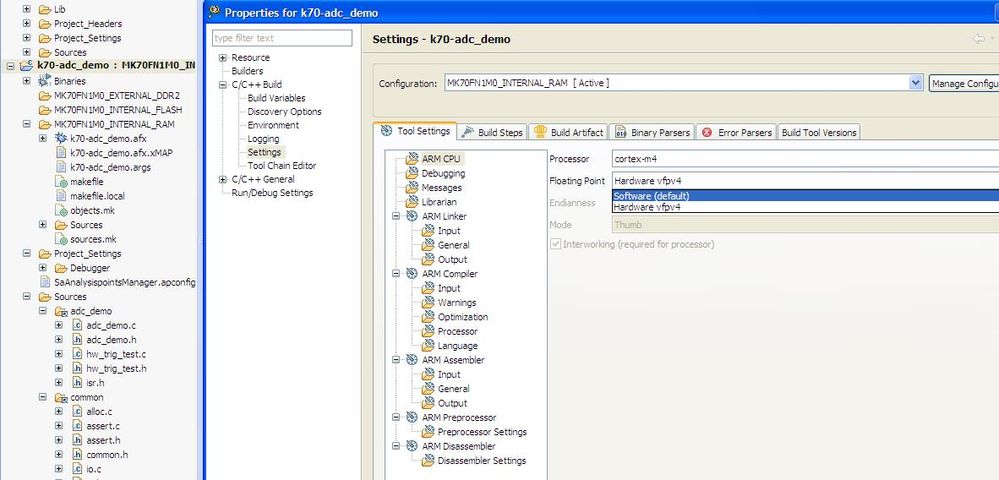Open the Messages tool settings icon
999x480 pixels.
point(412,187)
